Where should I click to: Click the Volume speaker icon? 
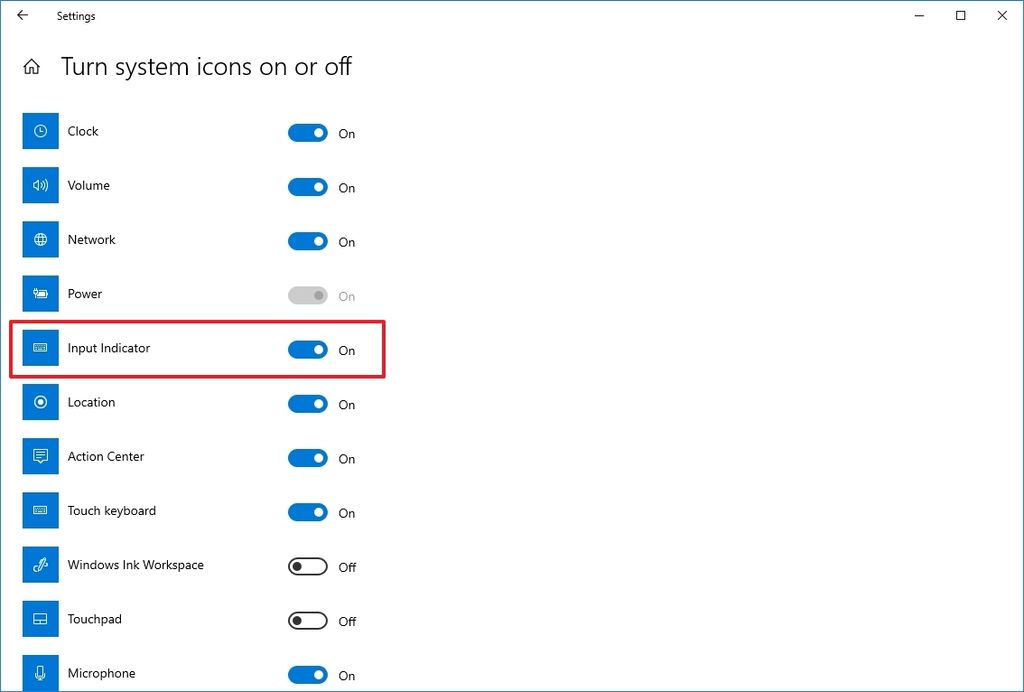40,185
